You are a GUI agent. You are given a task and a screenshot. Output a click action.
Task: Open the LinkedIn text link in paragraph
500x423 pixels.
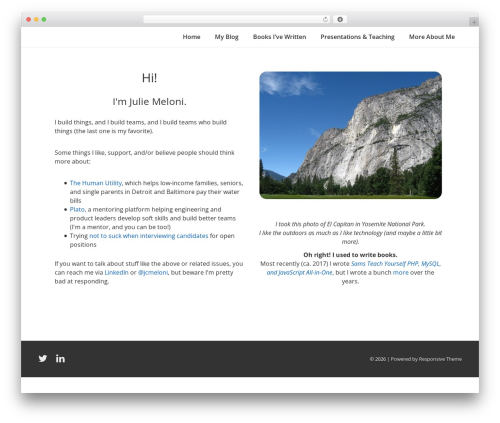[x=116, y=272]
